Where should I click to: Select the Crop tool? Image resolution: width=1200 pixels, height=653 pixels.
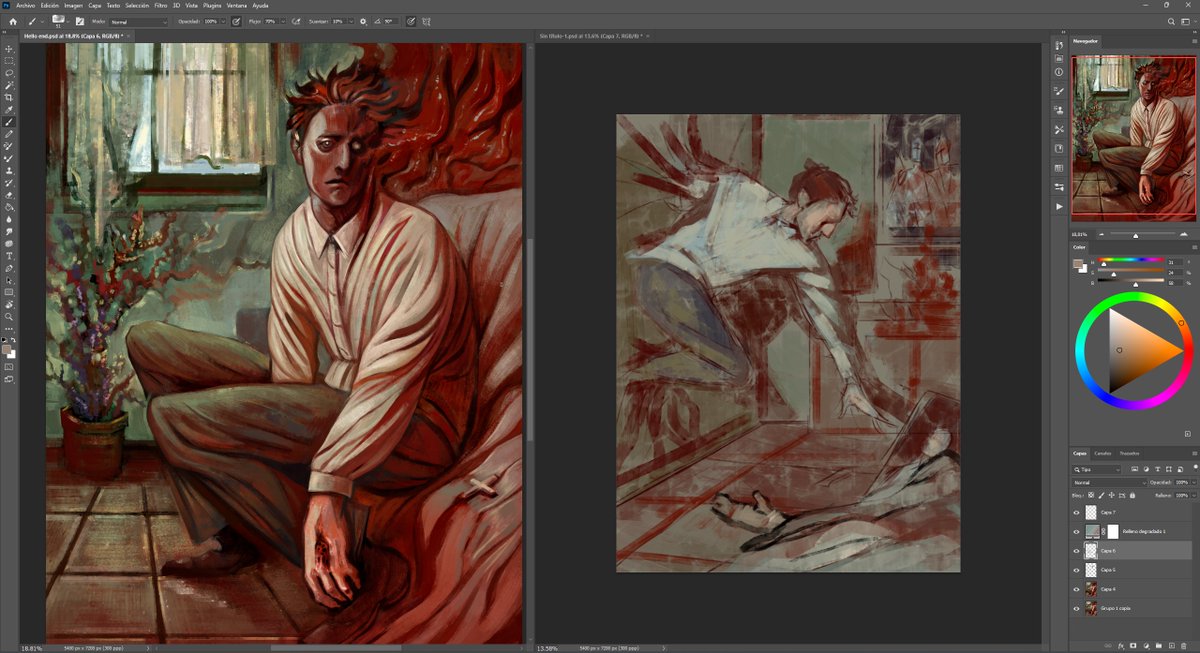coord(9,97)
